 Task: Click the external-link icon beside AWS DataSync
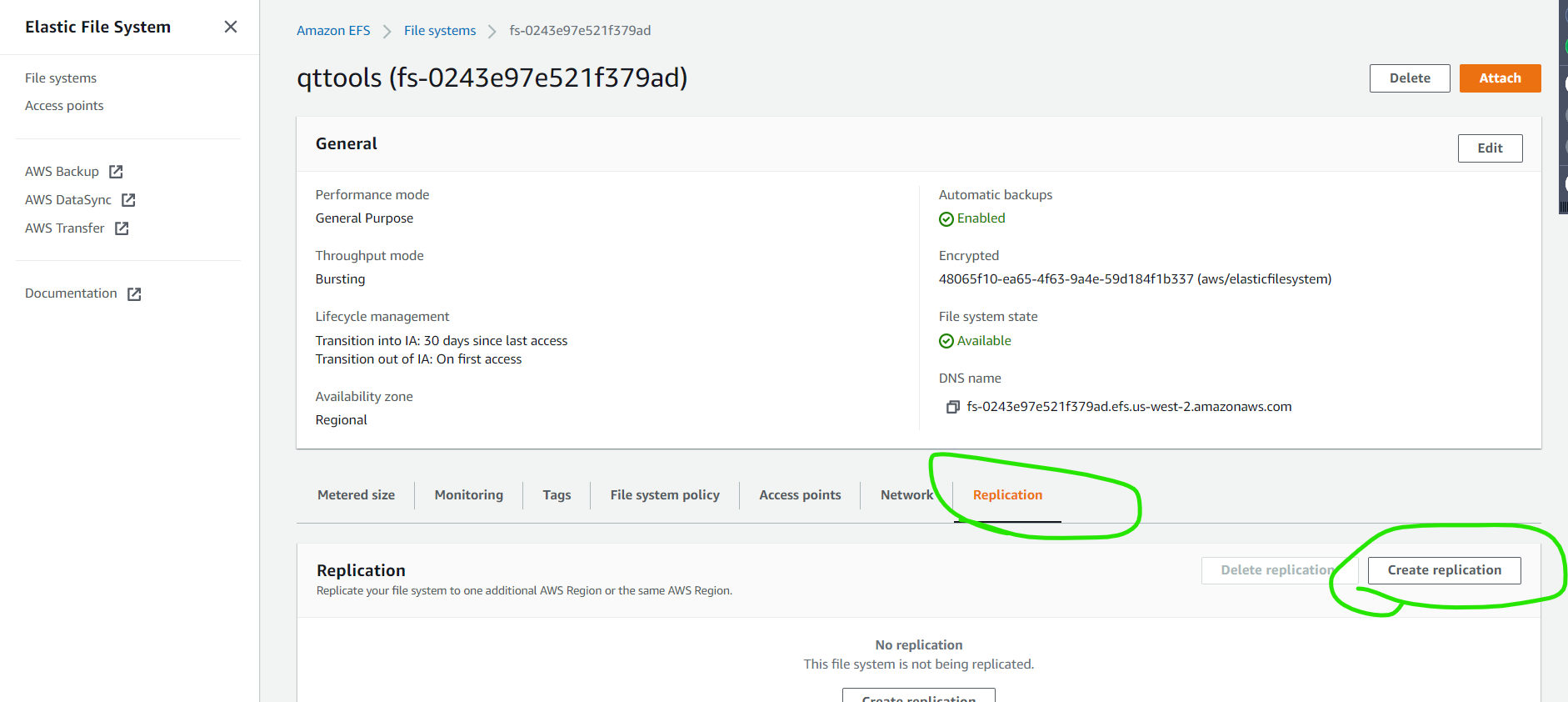coord(128,200)
